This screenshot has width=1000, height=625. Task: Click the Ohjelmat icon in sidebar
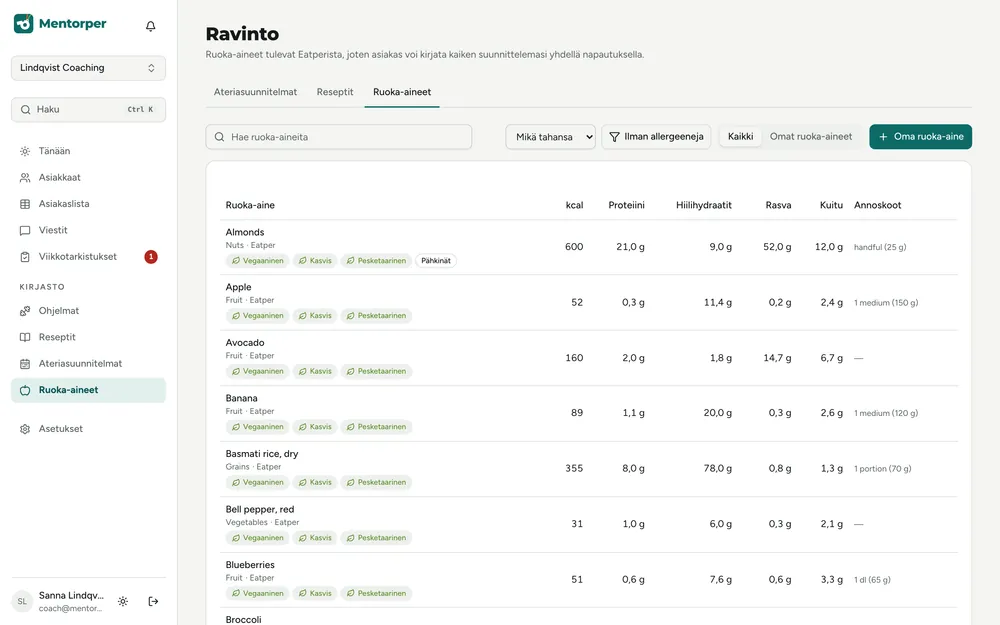(25, 311)
